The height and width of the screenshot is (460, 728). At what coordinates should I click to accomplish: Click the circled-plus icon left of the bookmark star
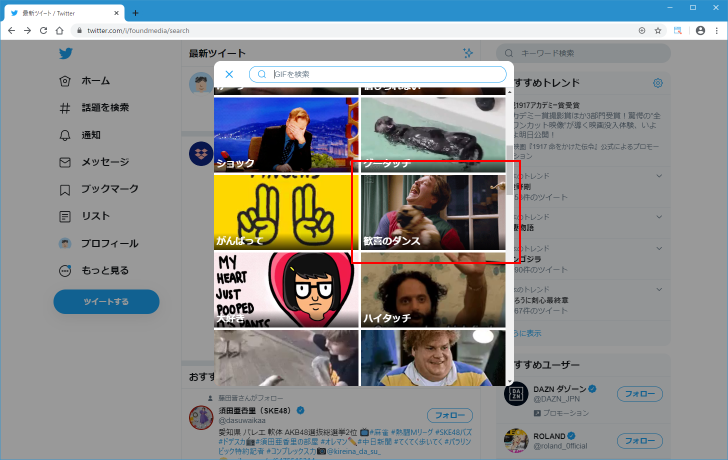click(x=642, y=31)
